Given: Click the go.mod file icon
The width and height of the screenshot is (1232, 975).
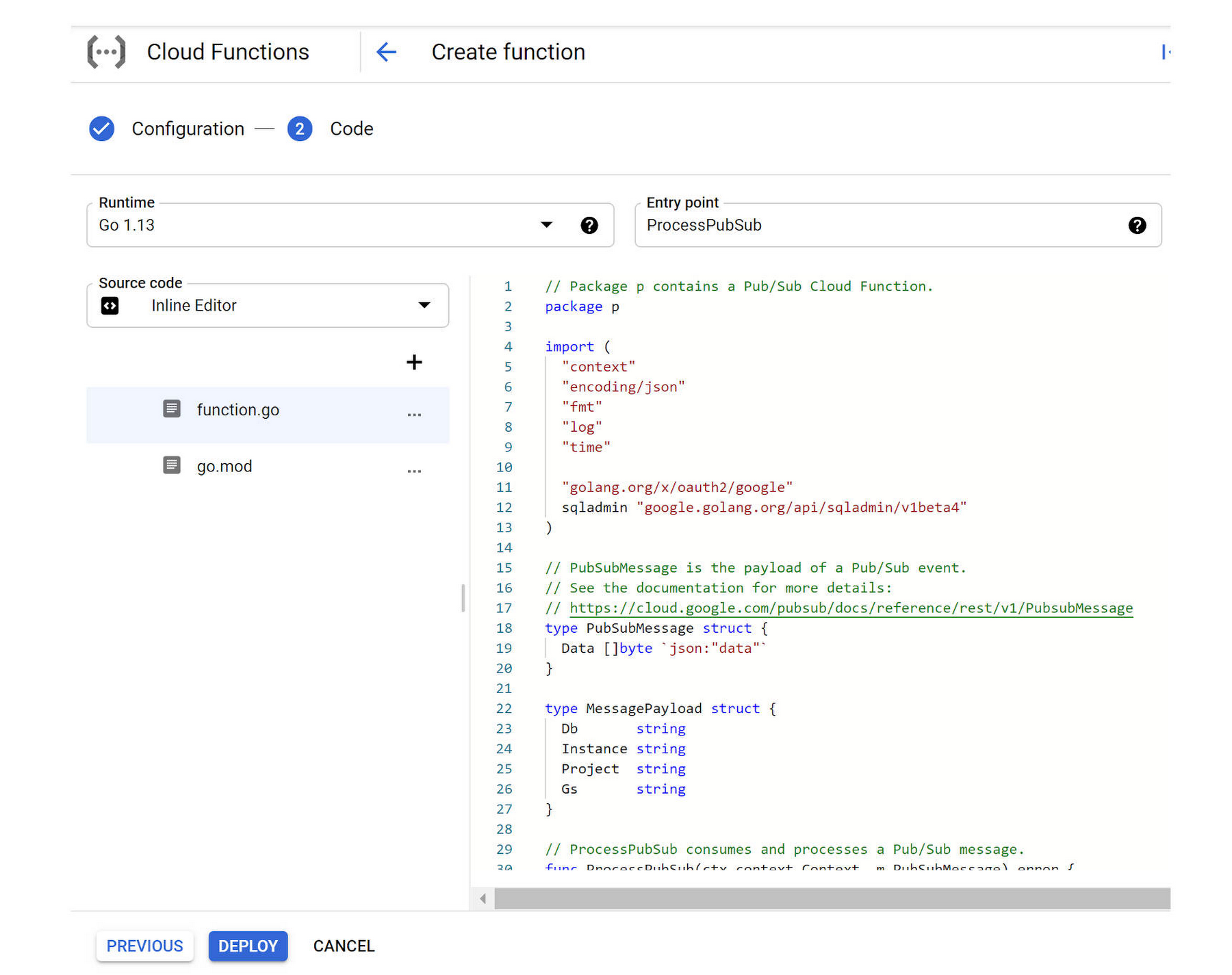Looking at the screenshot, I should [x=172, y=465].
